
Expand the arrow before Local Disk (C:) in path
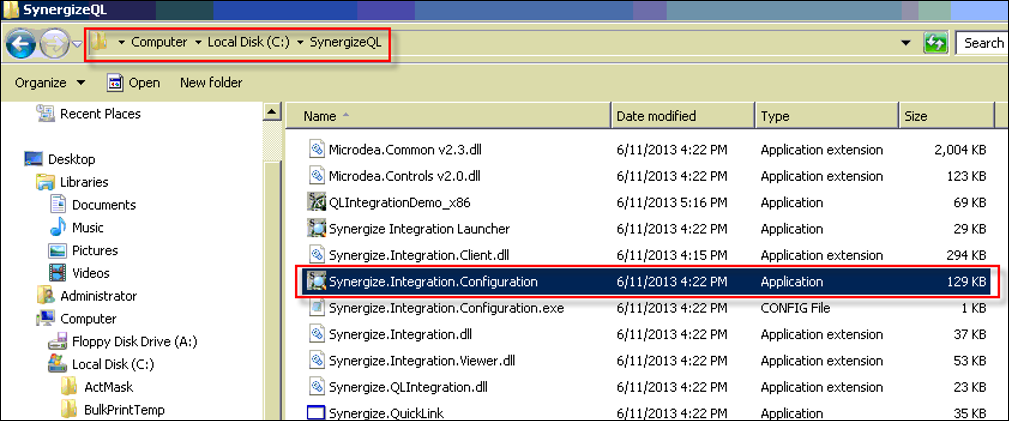tap(198, 43)
